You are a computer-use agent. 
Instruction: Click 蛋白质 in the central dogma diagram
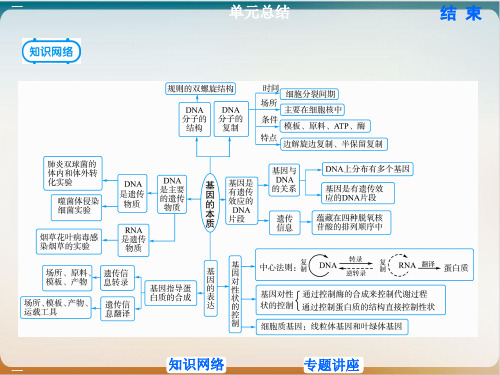pos(456,268)
